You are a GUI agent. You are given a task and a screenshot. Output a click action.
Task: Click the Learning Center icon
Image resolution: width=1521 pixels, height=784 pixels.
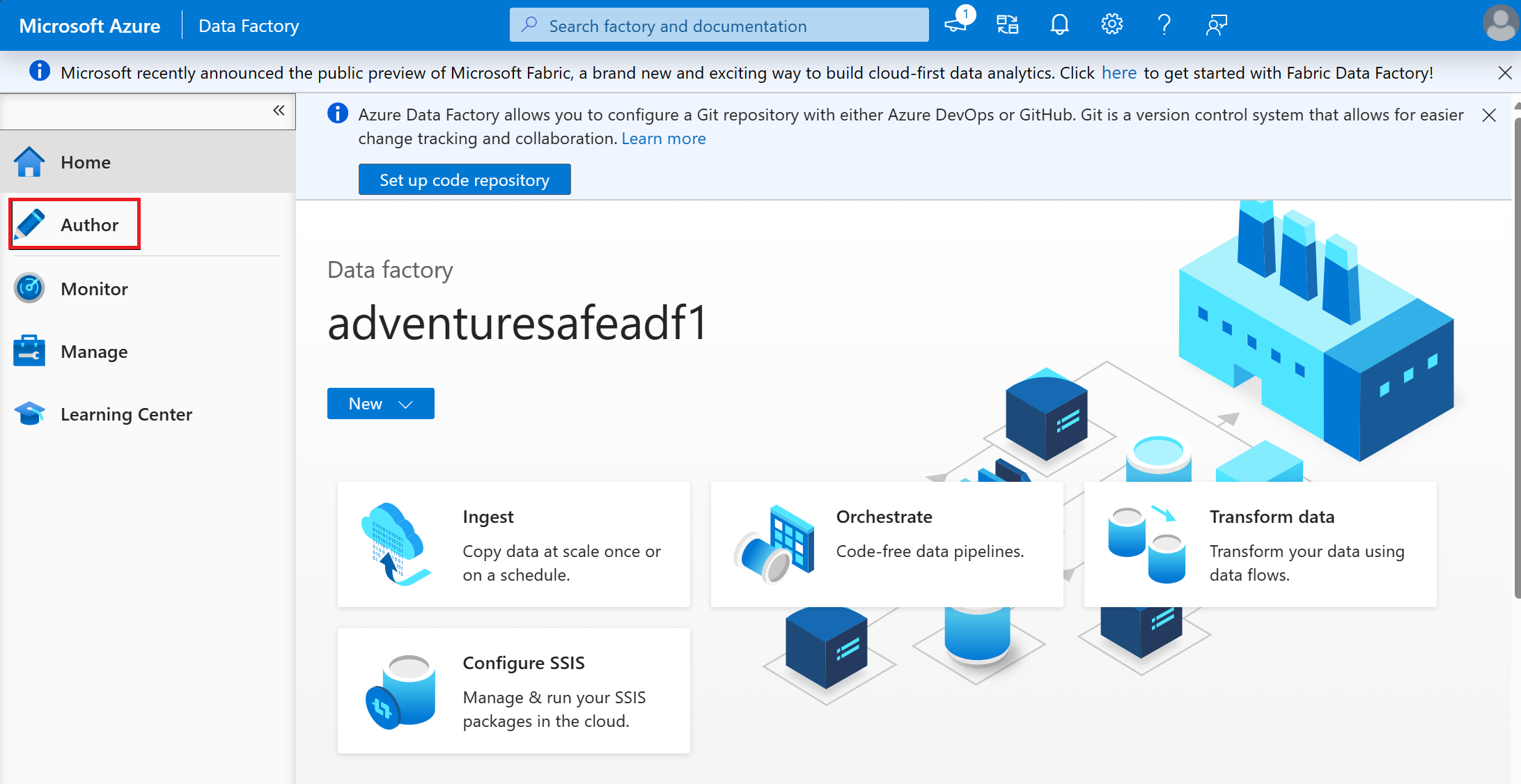[x=30, y=414]
